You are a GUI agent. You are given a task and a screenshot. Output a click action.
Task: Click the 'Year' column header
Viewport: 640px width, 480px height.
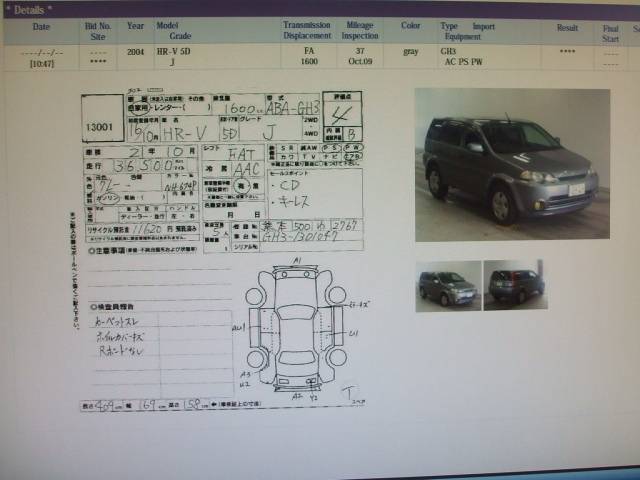[x=135, y=26]
